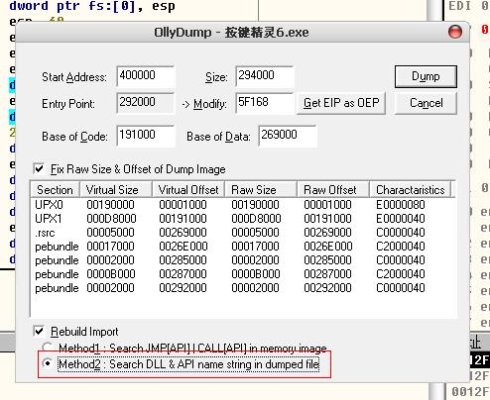Viewport: 490px width, 400px height.
Task: Close OllyDump with the red close button
Action: point(455,32)
